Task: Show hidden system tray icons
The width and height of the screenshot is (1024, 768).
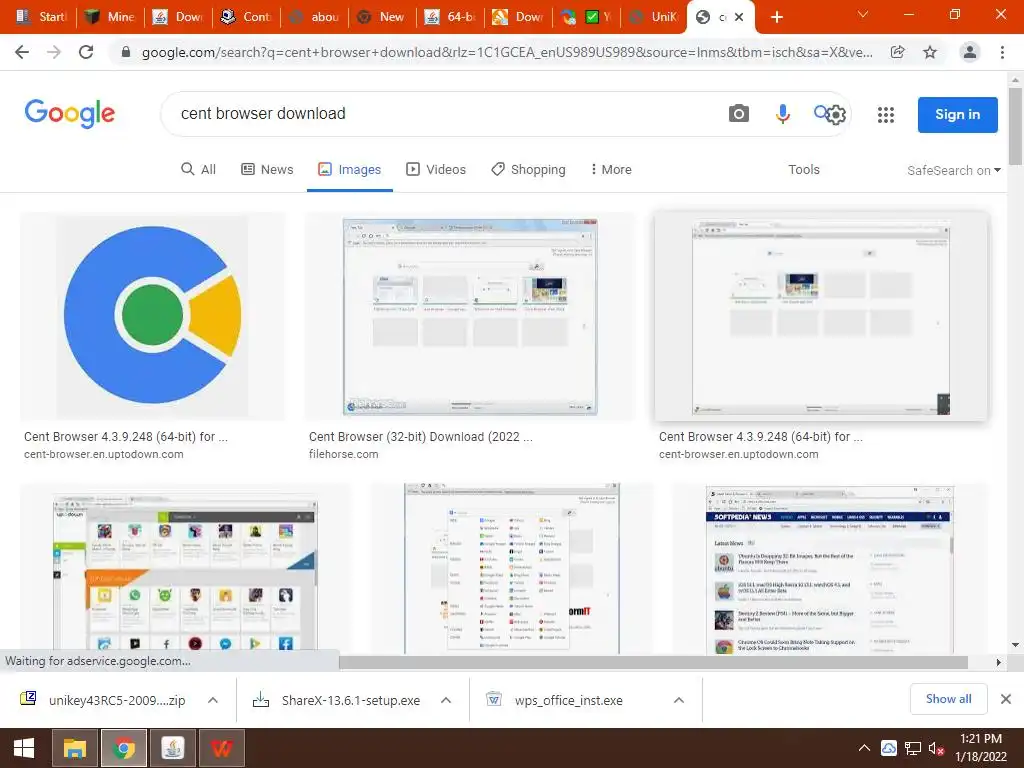Action: pos(864,748)
